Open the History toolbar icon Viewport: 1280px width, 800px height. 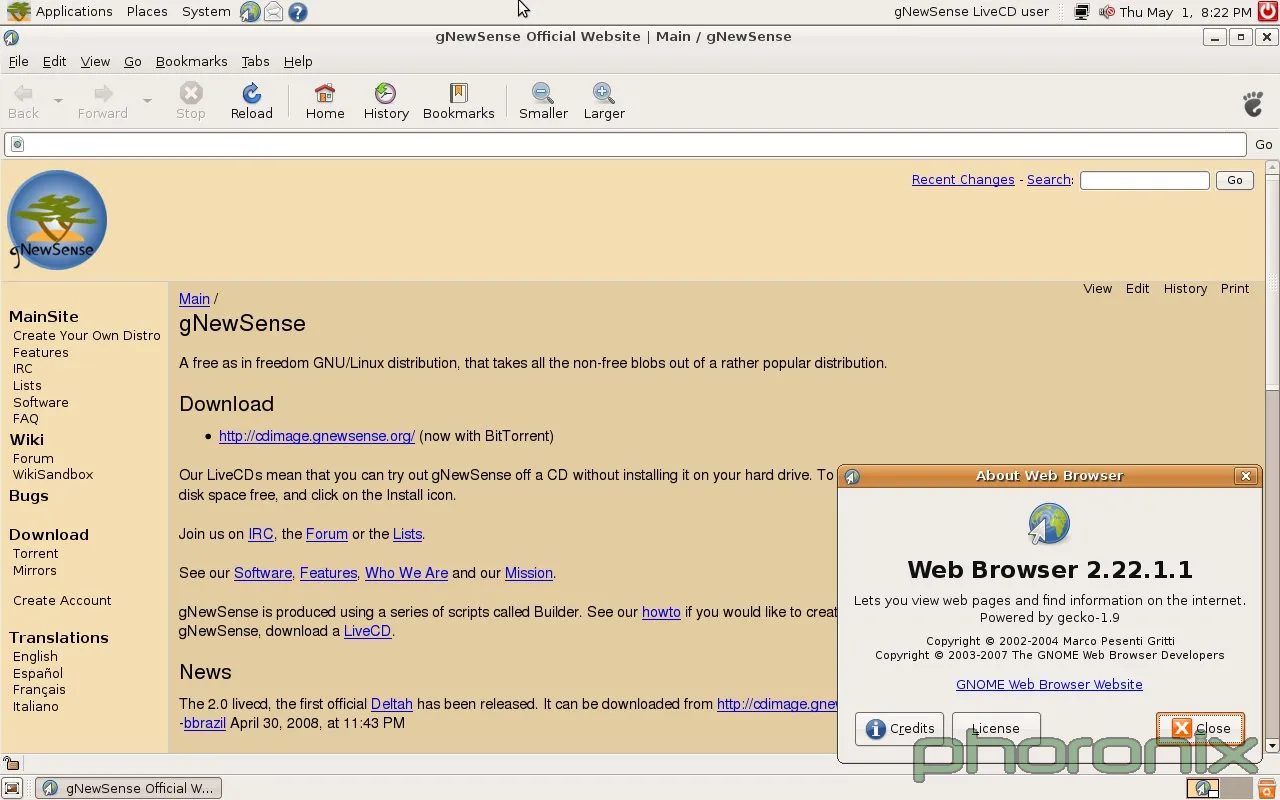click(386, 94)
